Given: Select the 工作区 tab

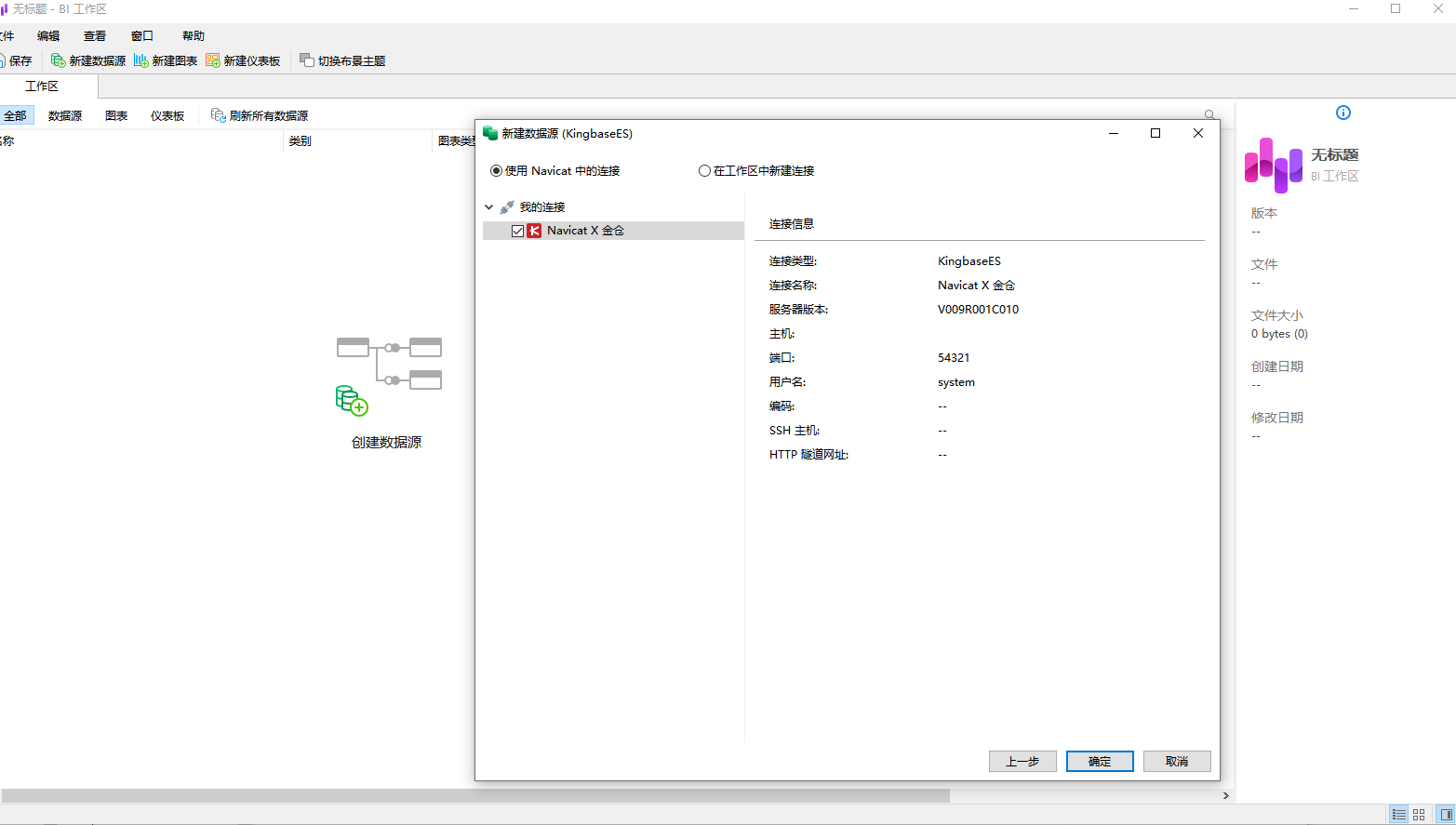Looking at the screenshot, I should point(43,86).
